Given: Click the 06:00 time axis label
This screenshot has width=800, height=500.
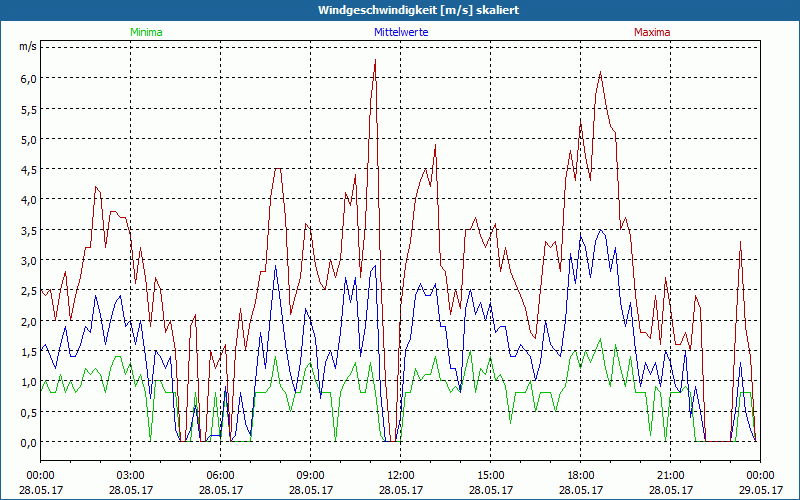Looking at the screenshot, I should (x=220, y=476).
